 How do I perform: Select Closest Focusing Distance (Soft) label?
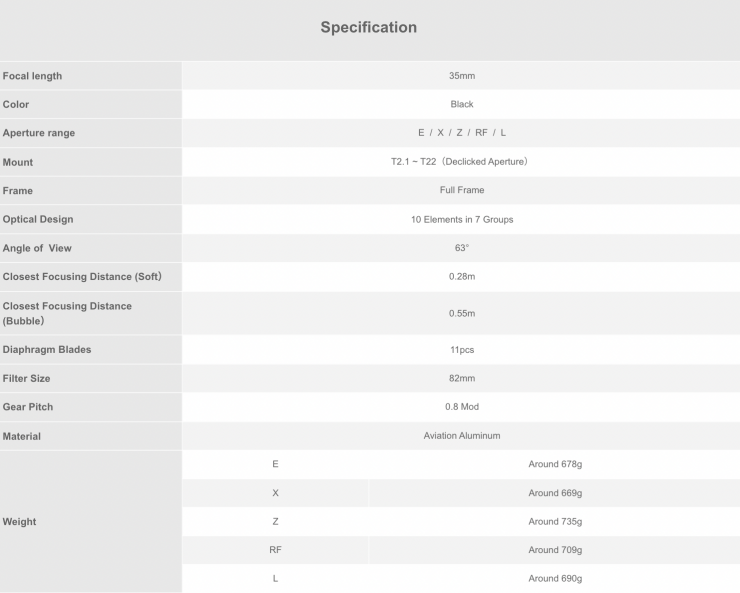click(x=82, y=277)
